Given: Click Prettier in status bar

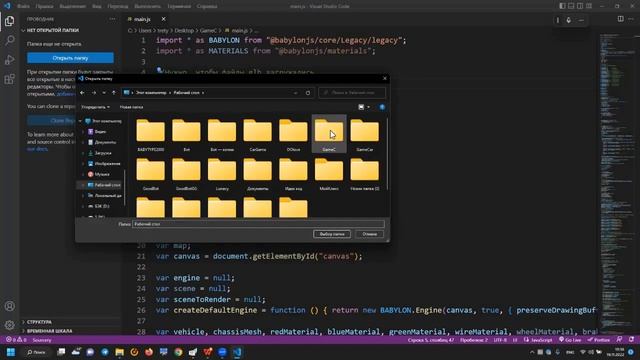Looking at the screenshot, I should click(x=599, y=340).
